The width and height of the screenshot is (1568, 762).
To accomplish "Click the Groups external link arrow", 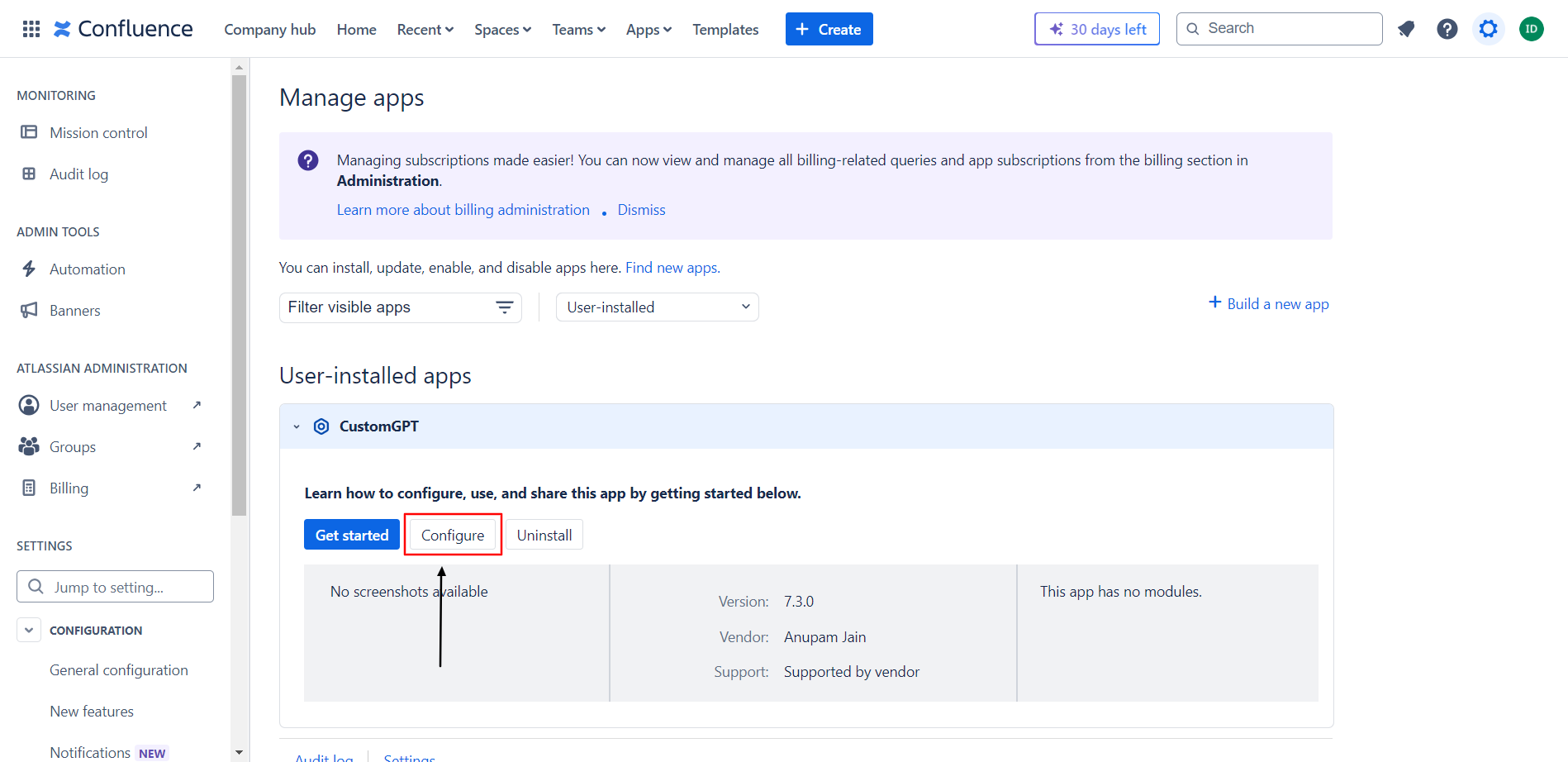I will tap(197, 446).
